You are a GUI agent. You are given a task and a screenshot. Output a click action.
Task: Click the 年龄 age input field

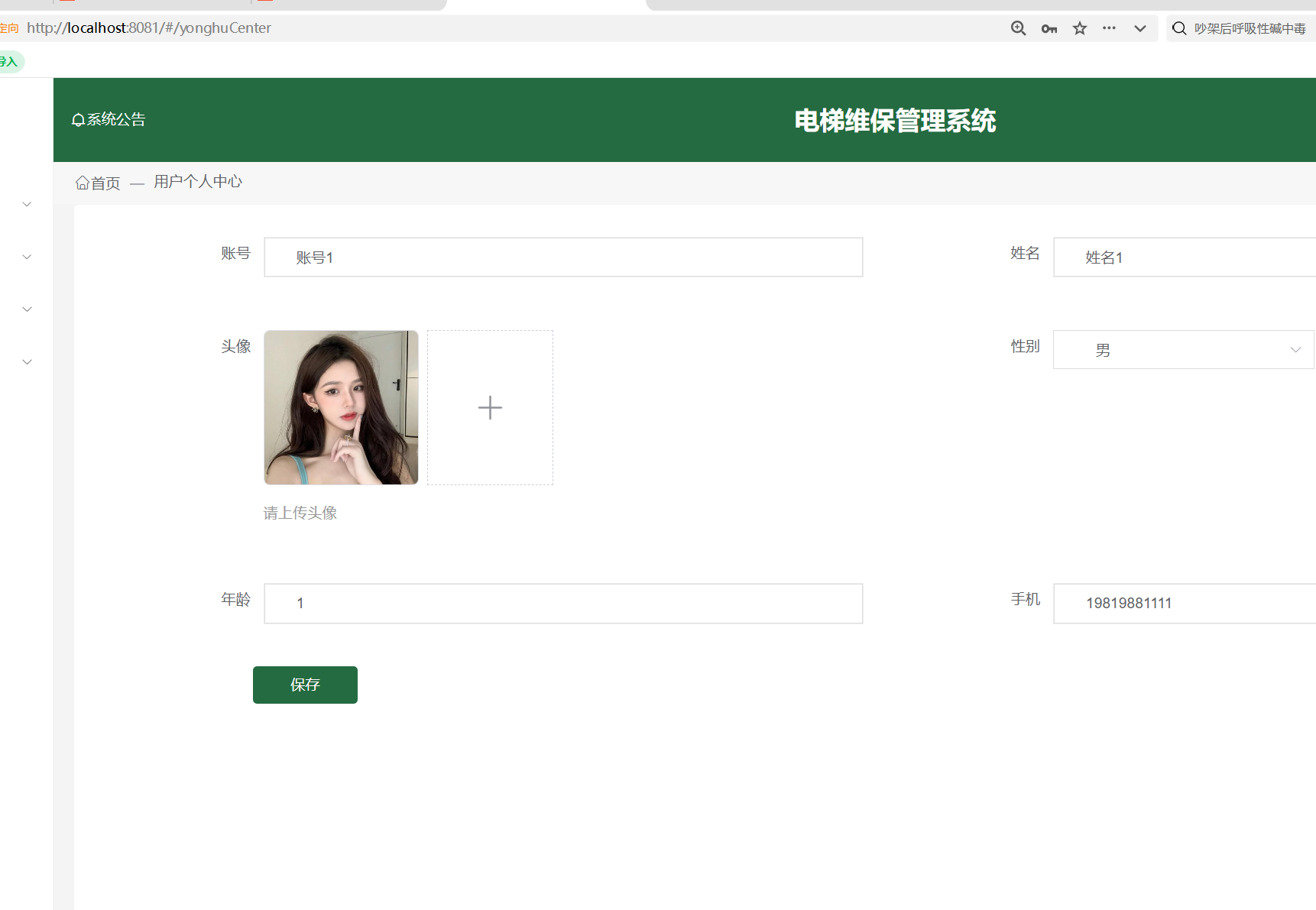tap(563, 604)
